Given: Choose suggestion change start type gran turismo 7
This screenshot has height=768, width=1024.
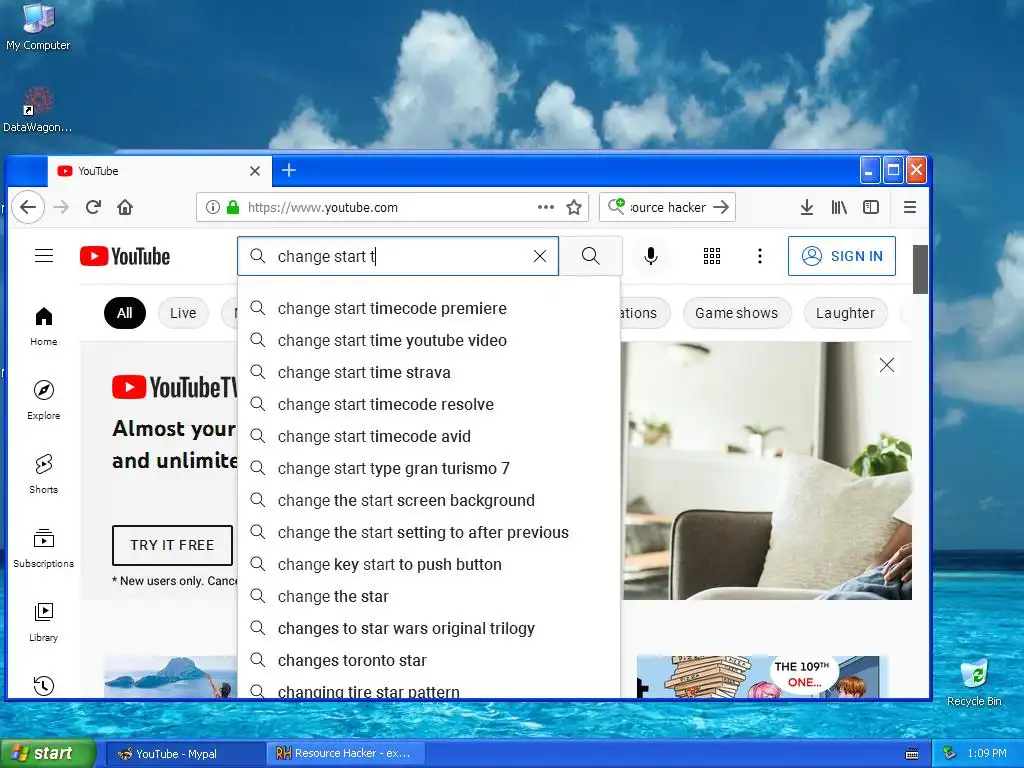Looking at the screenshot, I should 429,468.
